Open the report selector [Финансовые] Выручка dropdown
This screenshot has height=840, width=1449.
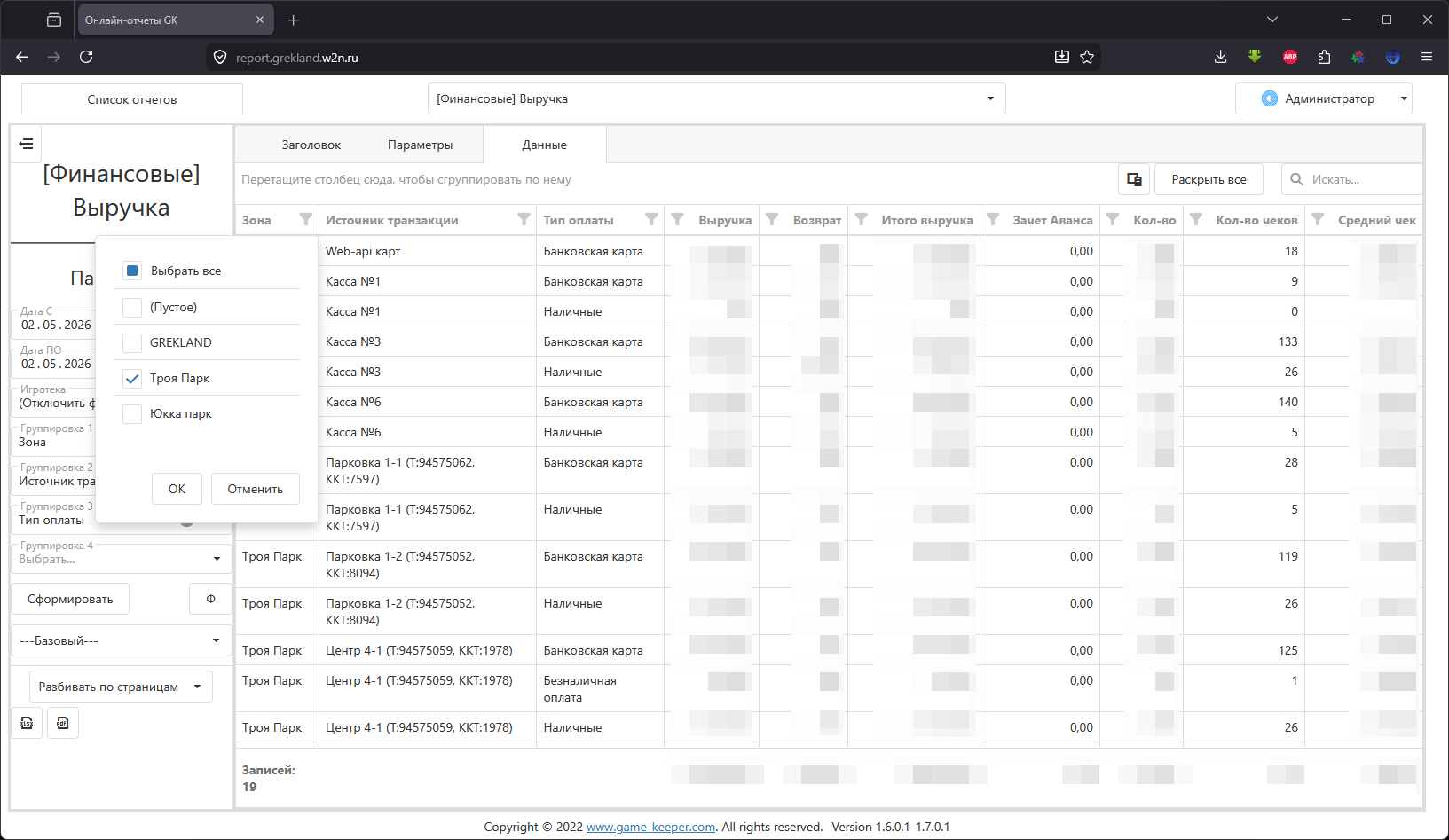(x=716, y=98)
